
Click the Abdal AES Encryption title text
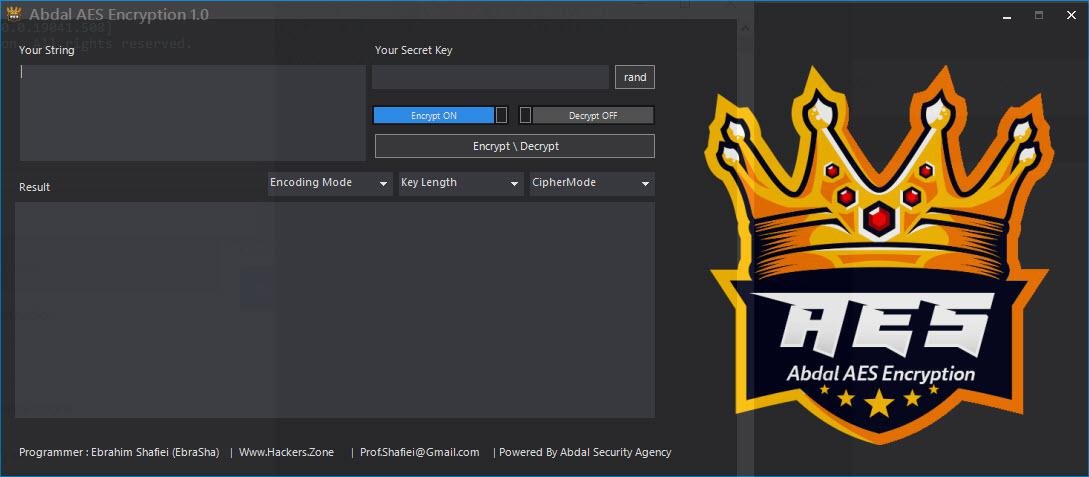pos(119,14)
